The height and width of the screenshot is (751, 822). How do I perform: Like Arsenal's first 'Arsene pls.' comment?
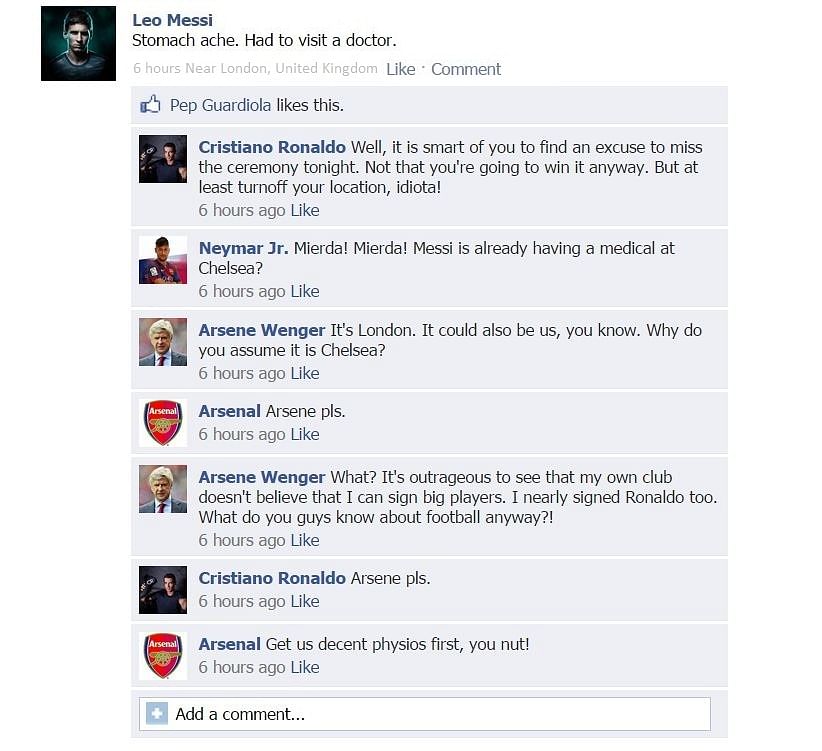[x=305, y=434]
